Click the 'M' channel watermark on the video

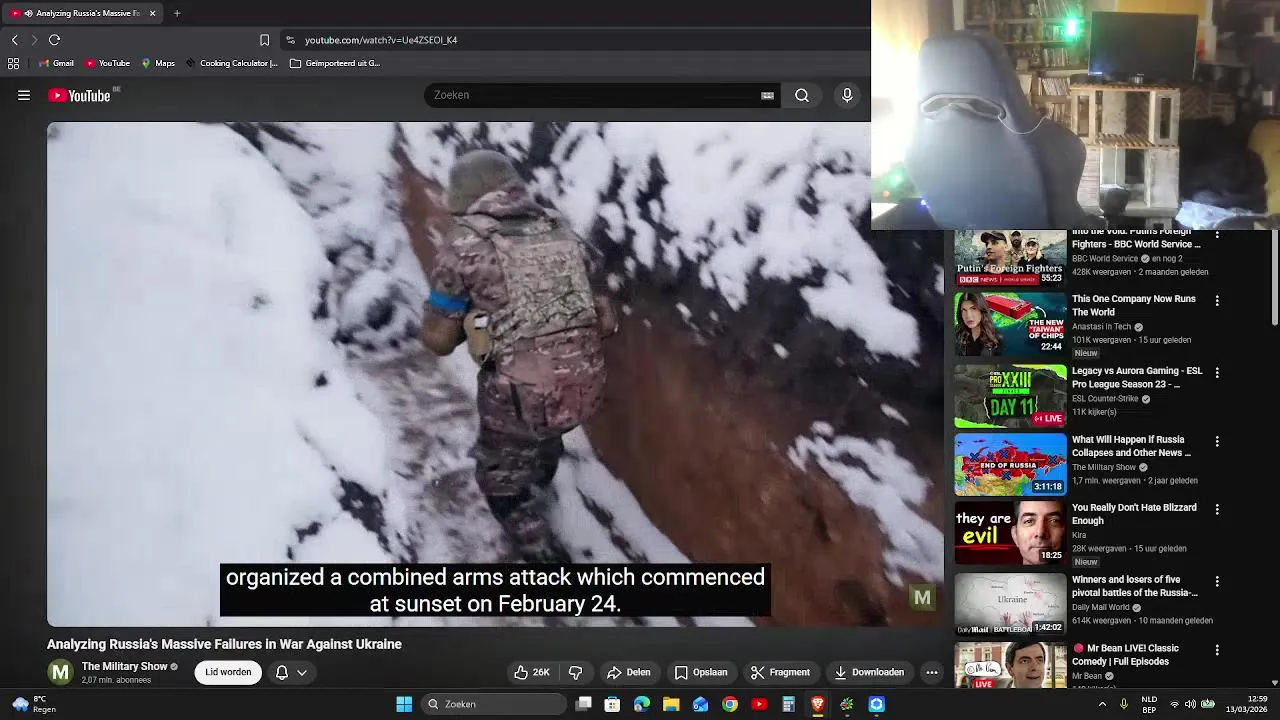[x=922, y=598]
